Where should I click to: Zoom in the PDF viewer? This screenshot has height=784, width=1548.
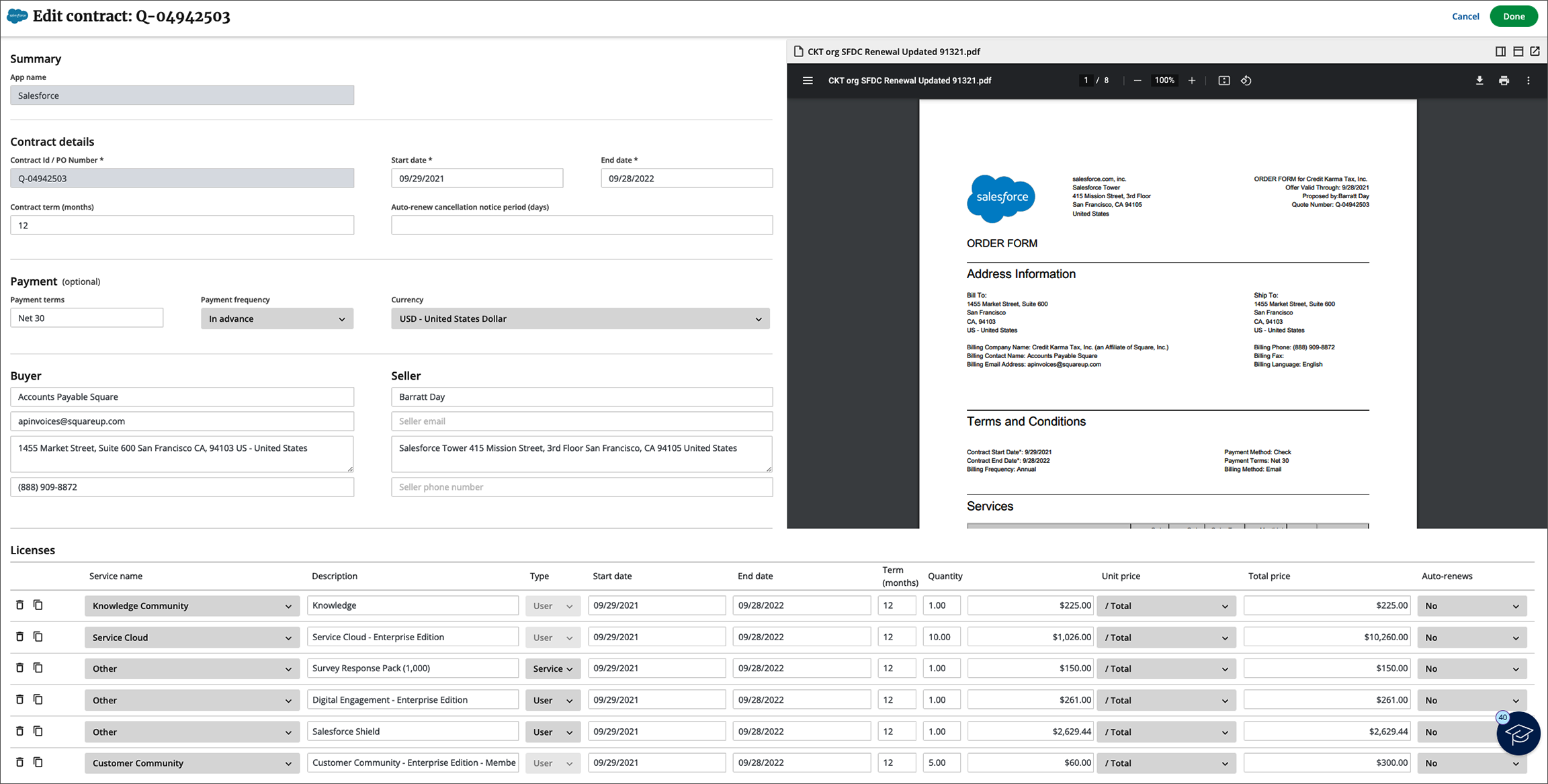[x=1192, y=81]
